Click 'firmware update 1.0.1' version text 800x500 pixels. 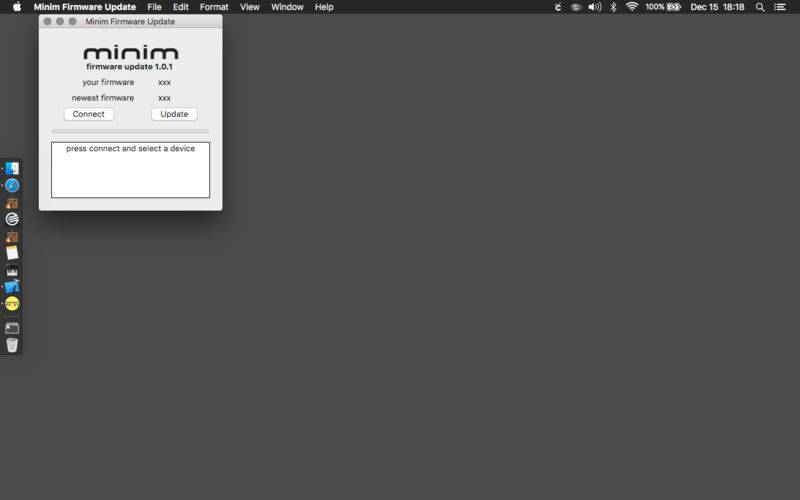(130, 67)
